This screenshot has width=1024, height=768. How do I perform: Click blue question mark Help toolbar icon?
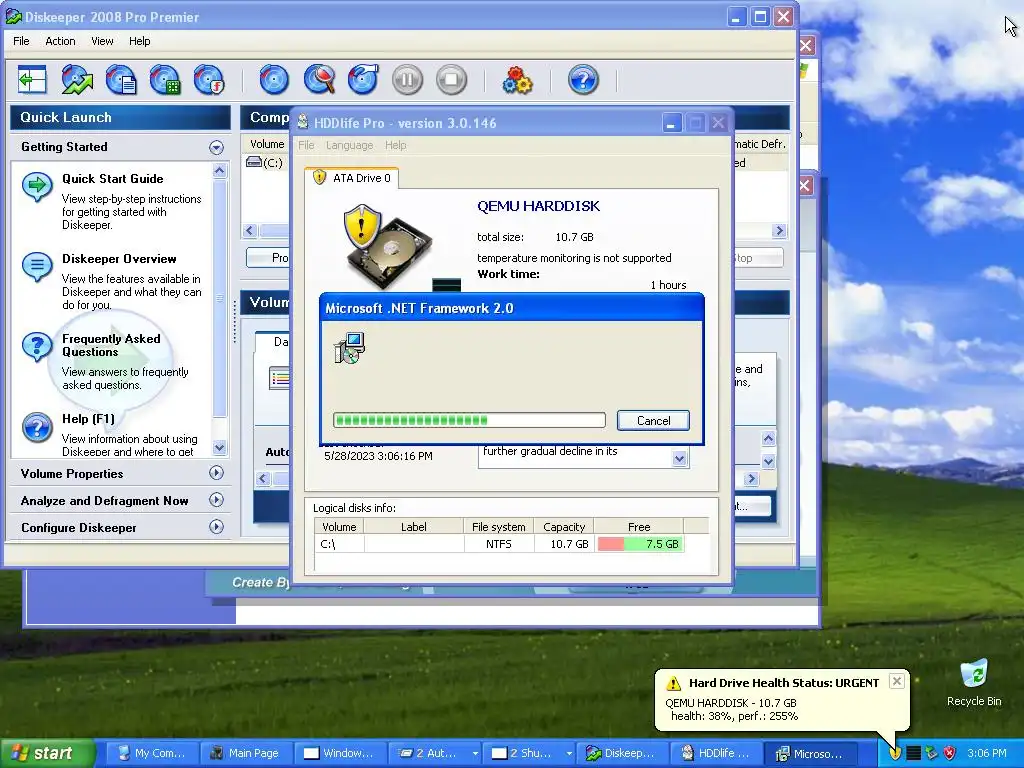(583, 80)
